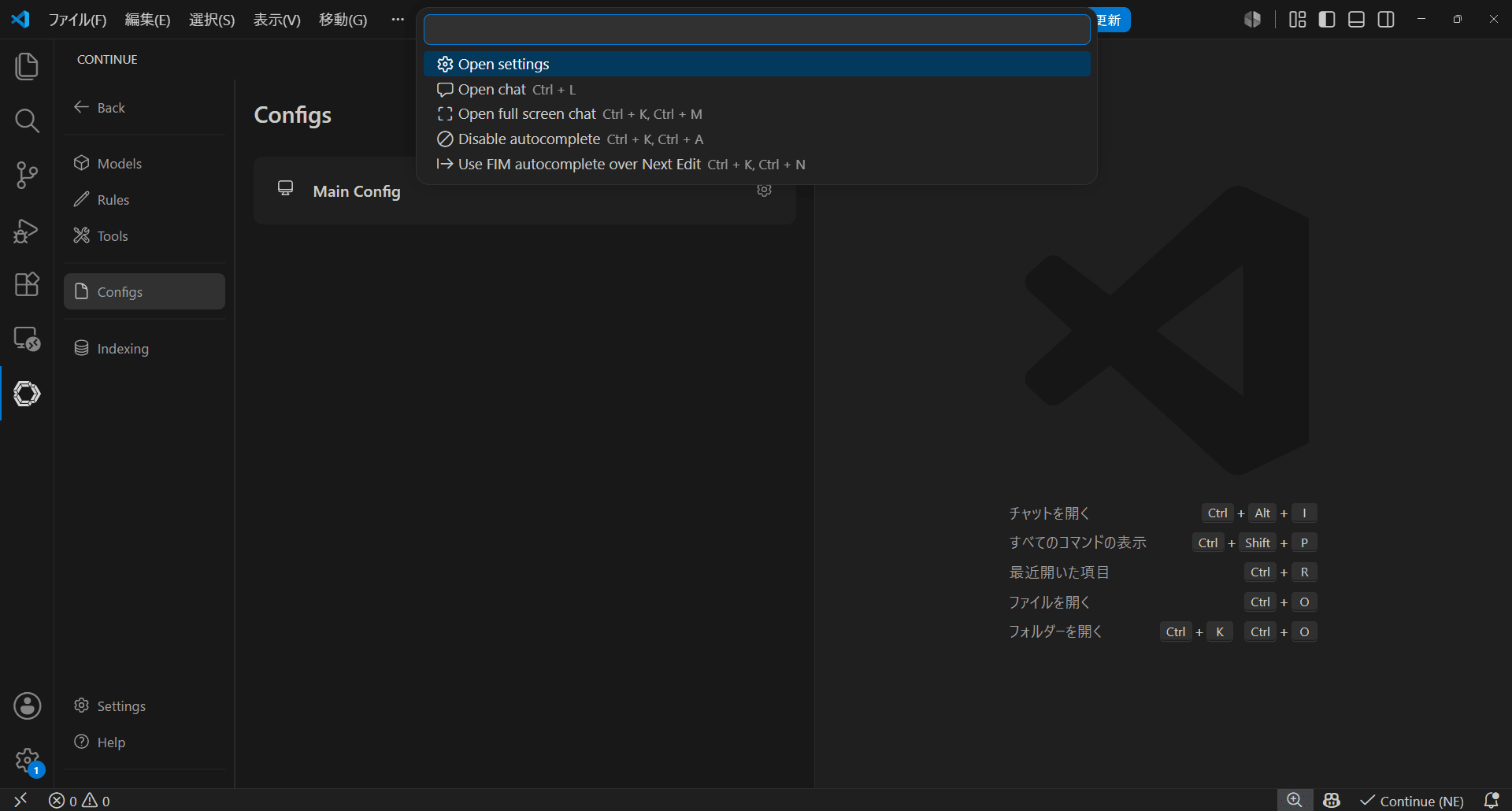Open the Explorer view in activity bar

click(27, 66)
